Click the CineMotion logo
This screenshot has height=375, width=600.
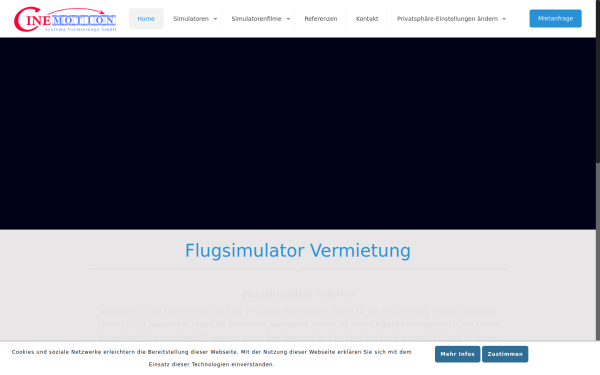[65, 19]
